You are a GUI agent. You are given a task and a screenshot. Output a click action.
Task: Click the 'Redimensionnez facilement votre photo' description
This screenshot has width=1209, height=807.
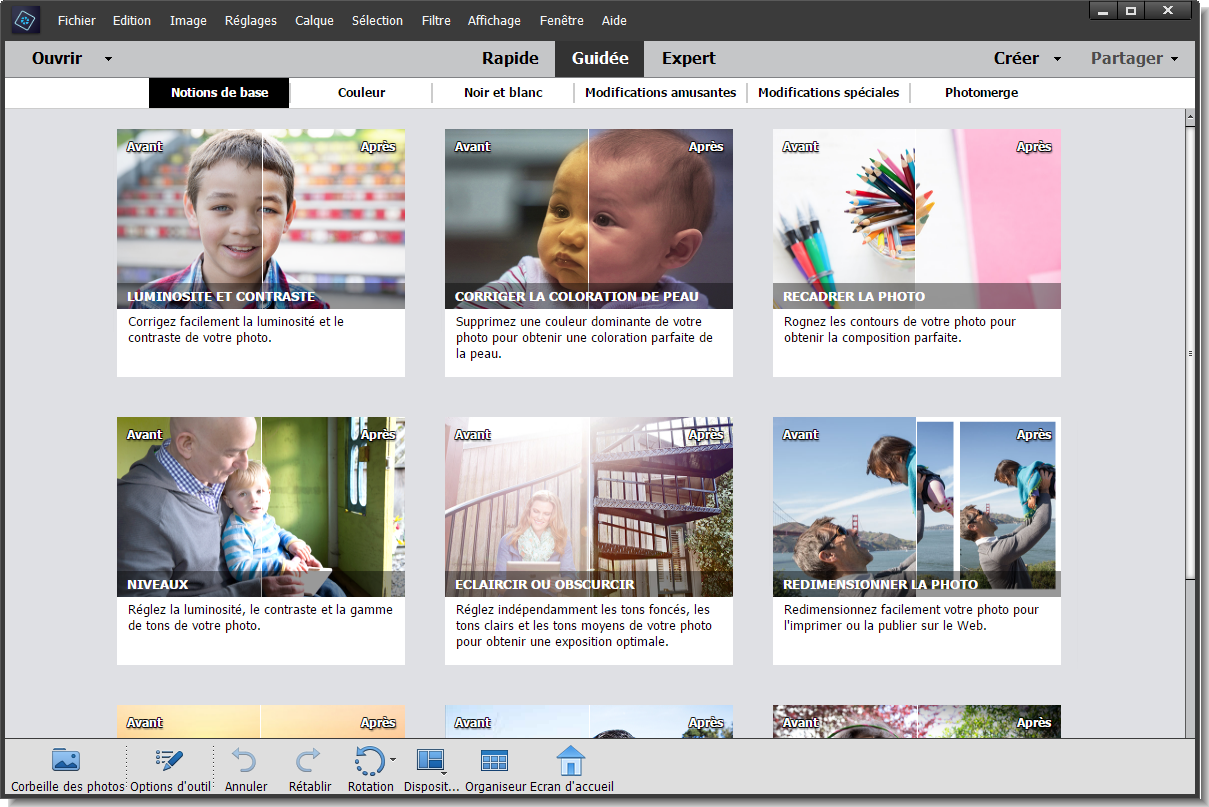point(911,618)
